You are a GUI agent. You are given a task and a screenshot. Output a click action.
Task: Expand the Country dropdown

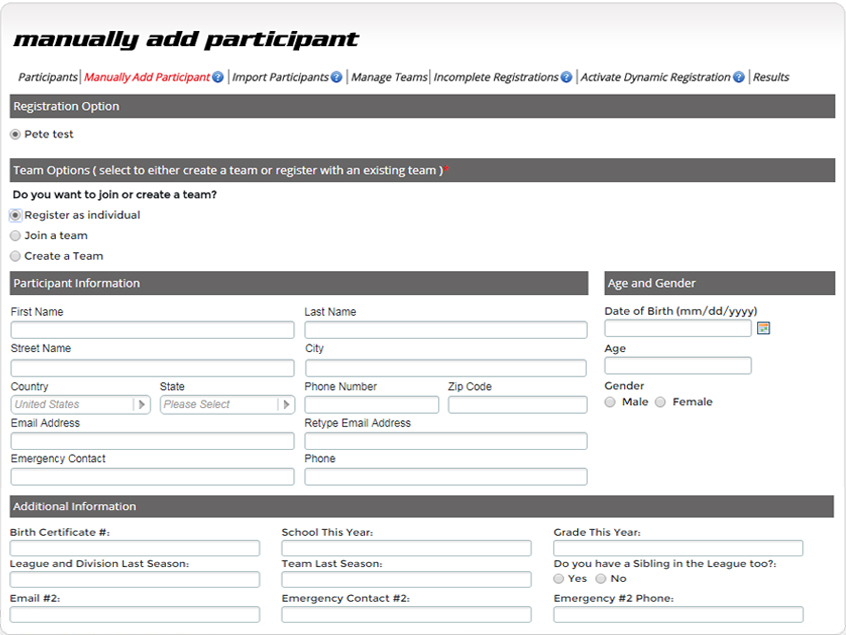tap(142, 405)
